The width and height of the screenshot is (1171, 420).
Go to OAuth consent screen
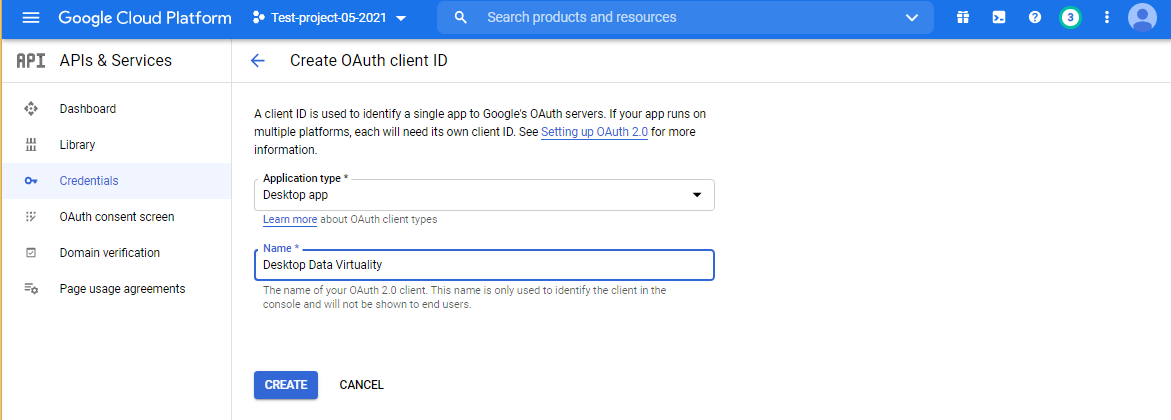(116, 217)
